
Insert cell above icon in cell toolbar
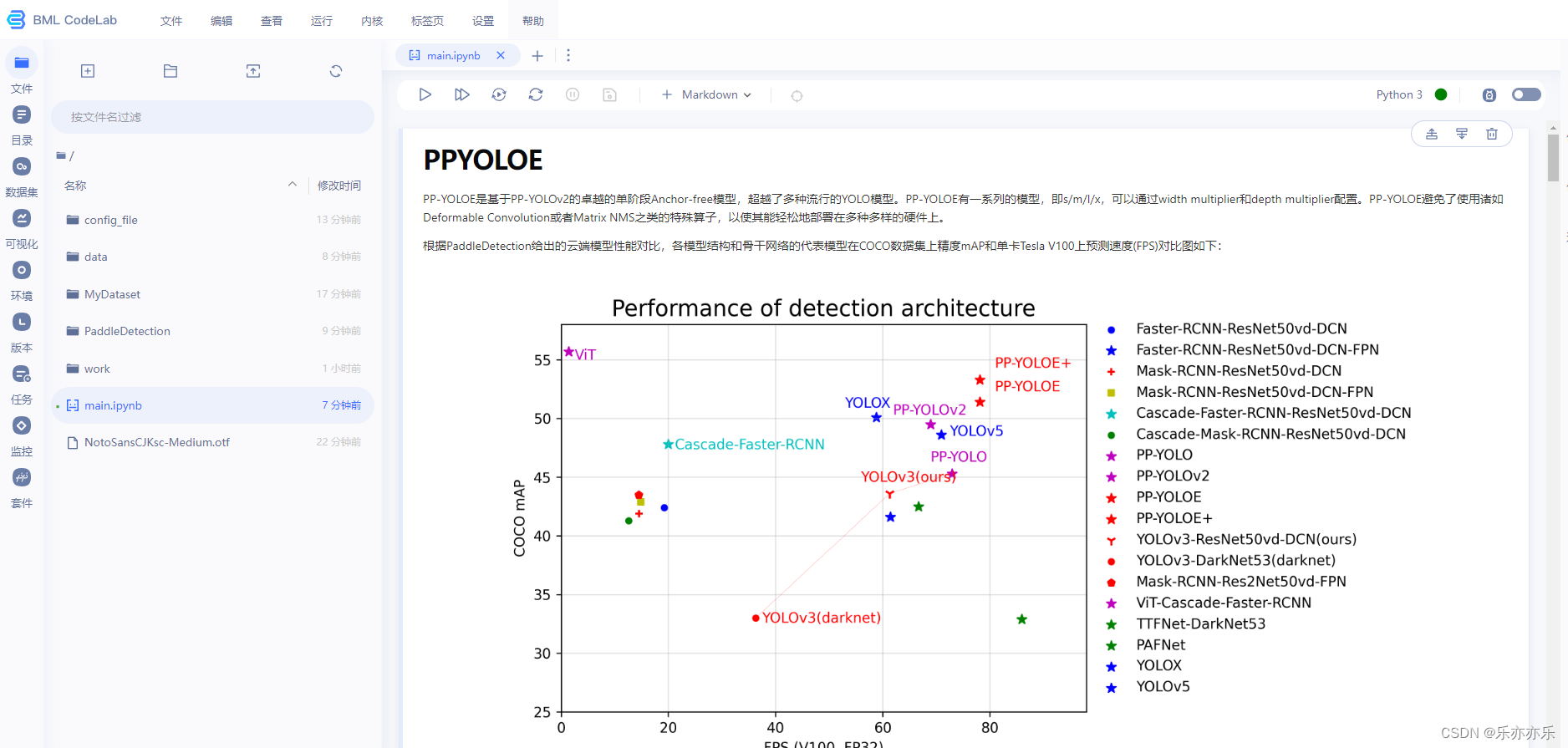point(1432,134)
